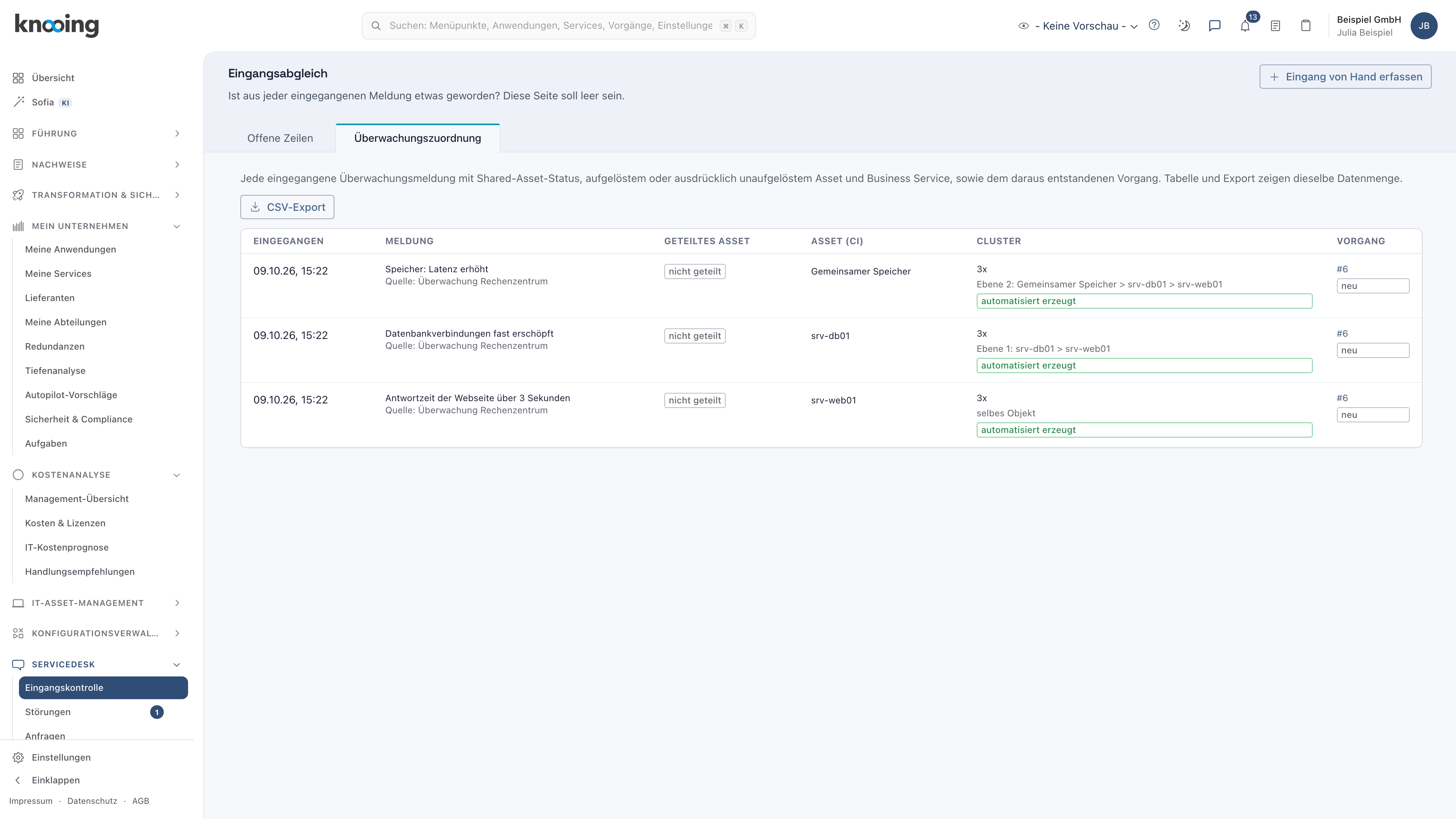
Task: Click the Kostenanalyse circle icon
Action: click(x=18, y=475)
